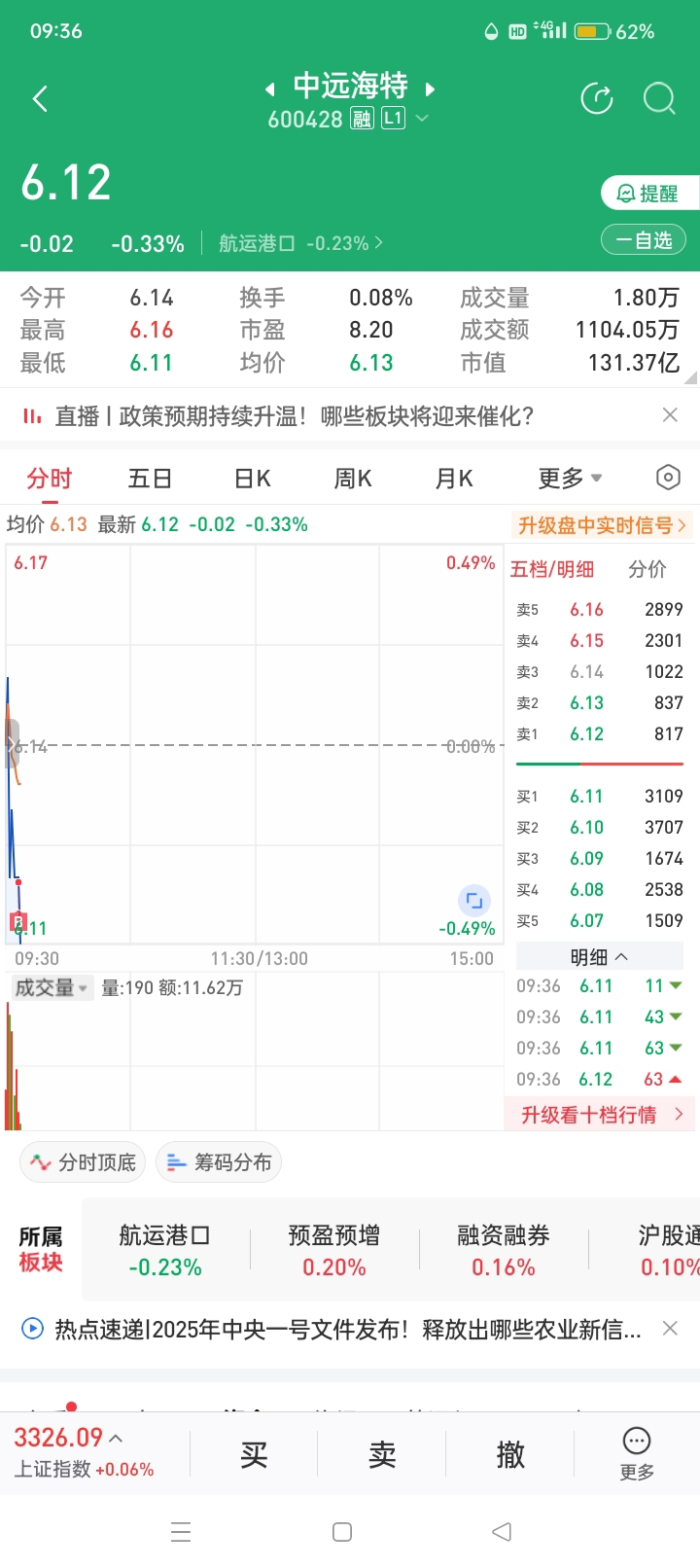Select 卖1 ask price 6.12 row

[x=600, y=734]
